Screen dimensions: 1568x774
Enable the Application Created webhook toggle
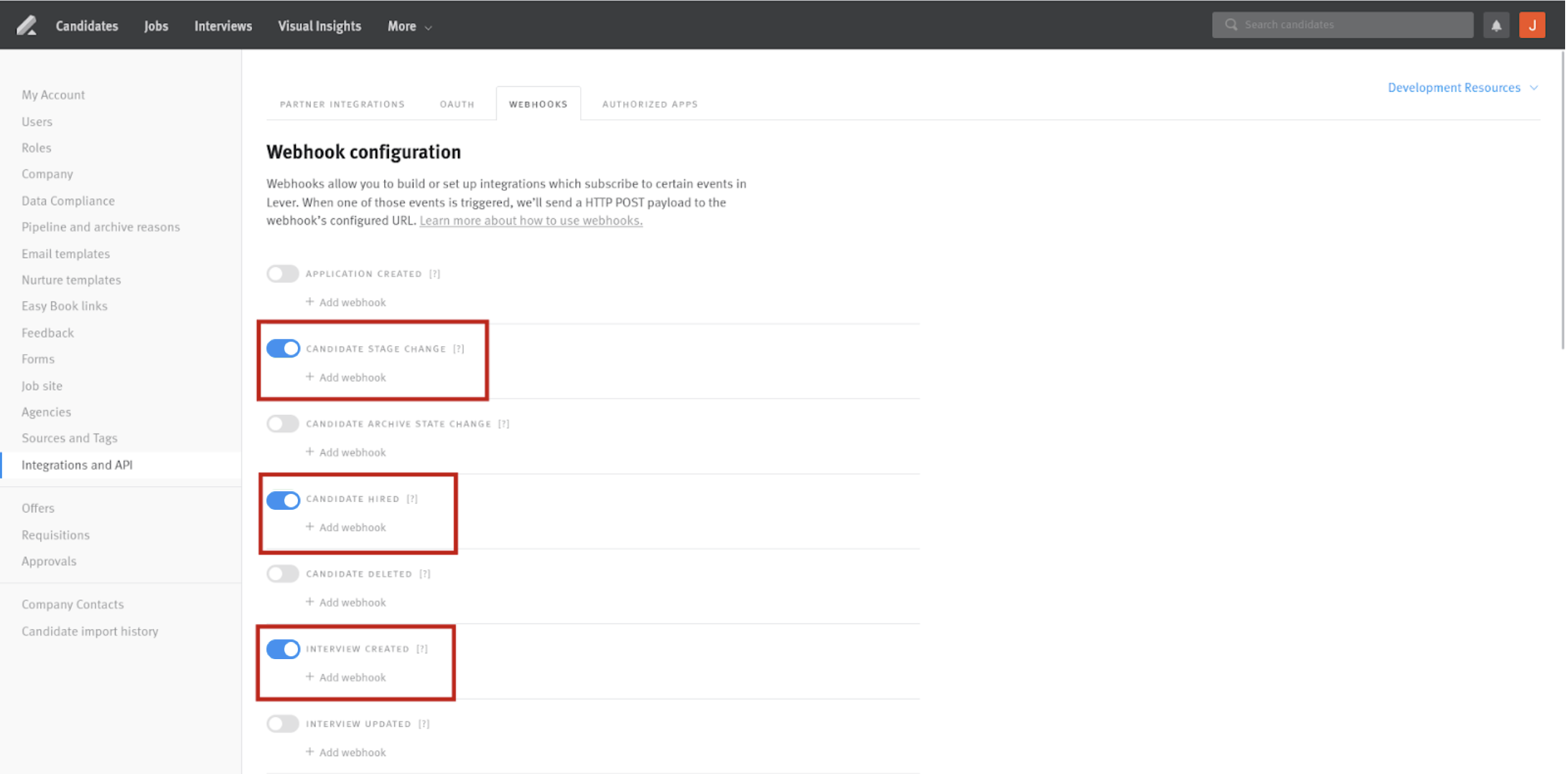click(x=282, y=274)
